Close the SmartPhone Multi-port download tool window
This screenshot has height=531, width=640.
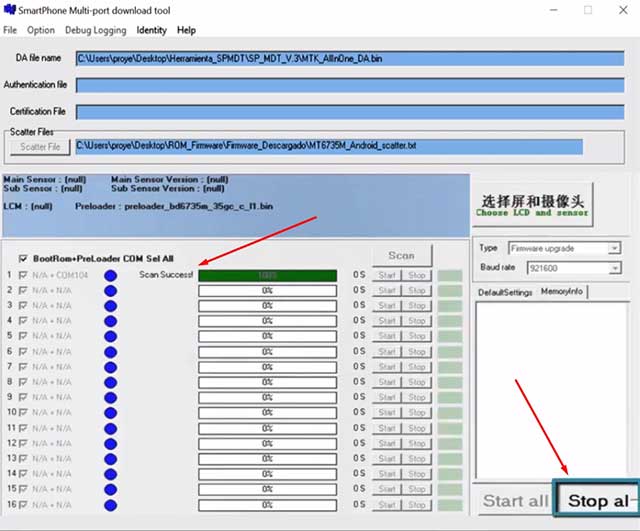[x=623, y=10]
